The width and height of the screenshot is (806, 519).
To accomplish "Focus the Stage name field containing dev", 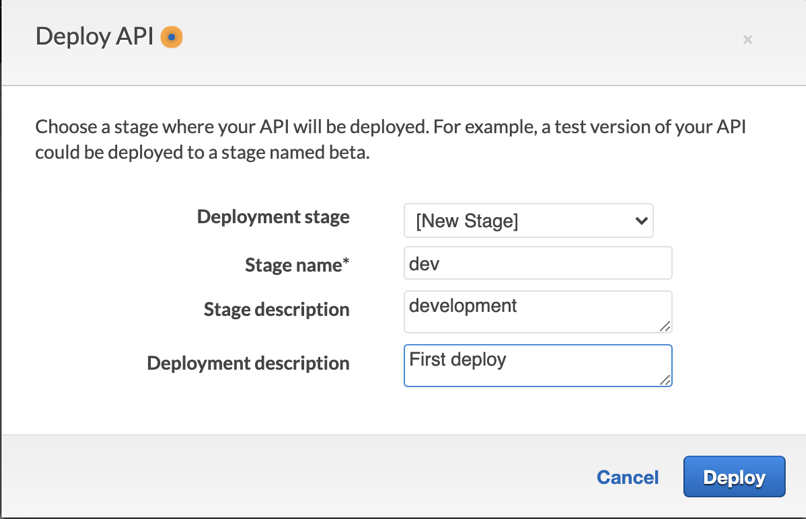I will coord(537,264).
